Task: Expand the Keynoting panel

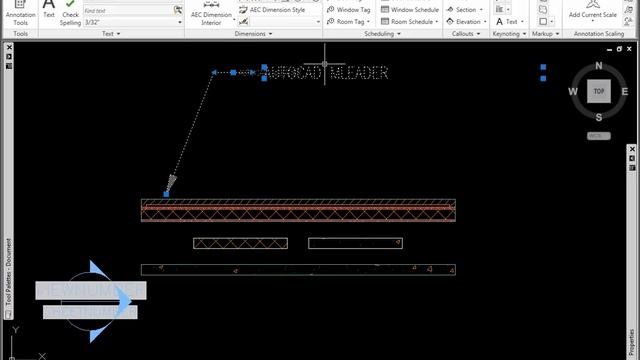Action: point(509,34)
